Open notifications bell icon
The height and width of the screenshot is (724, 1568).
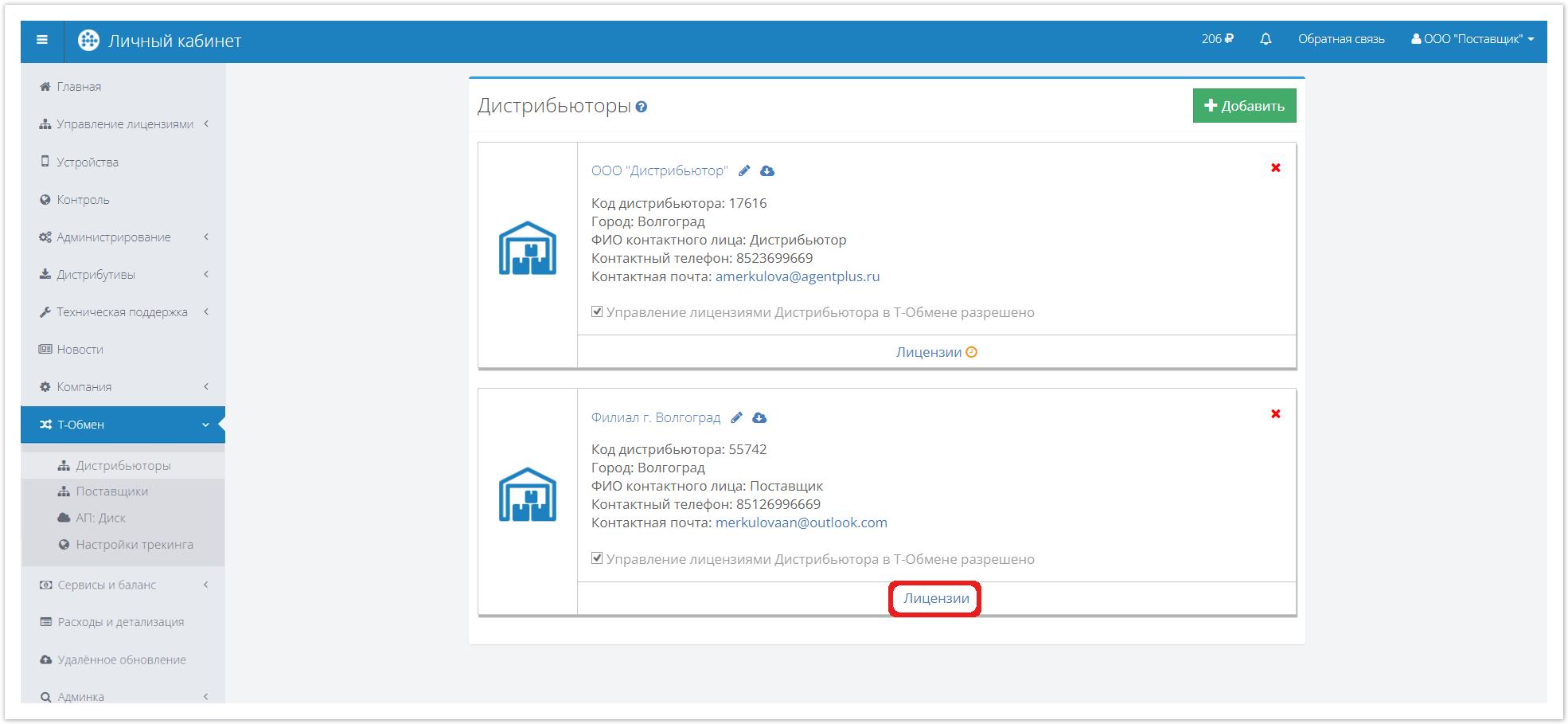pos(1266,39)
